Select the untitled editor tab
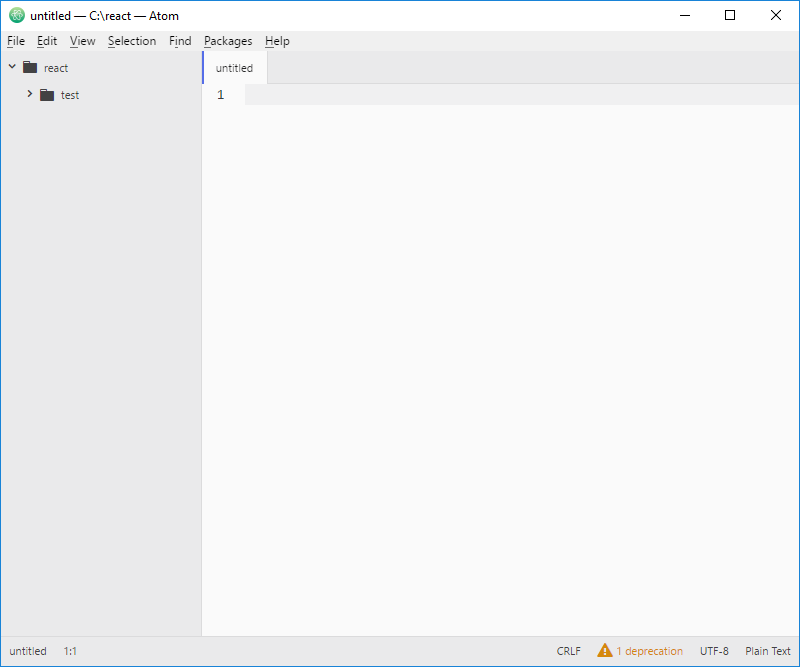Image resolution: width=800 pixels, height=667 pixels. [235, 68]
